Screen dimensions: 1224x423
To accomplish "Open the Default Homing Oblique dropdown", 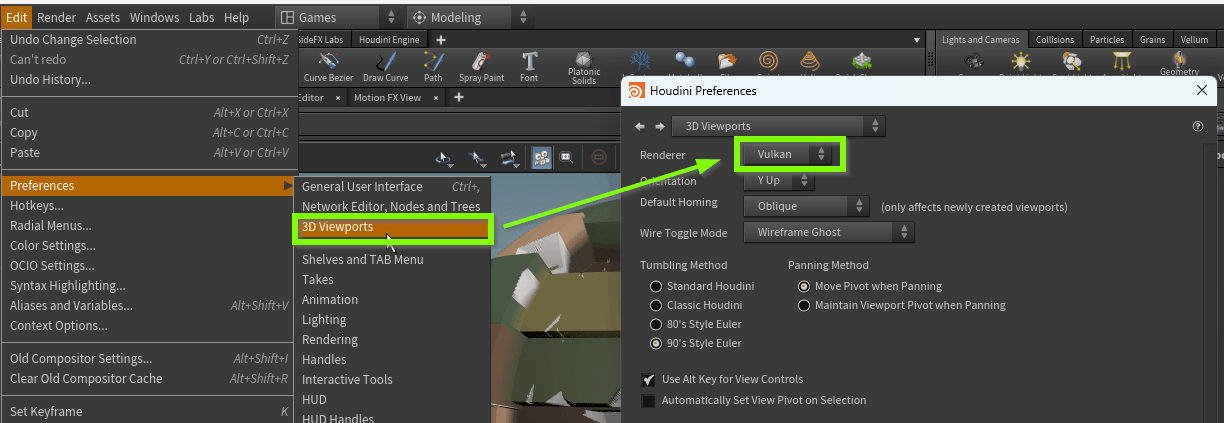I will [807, 206].
